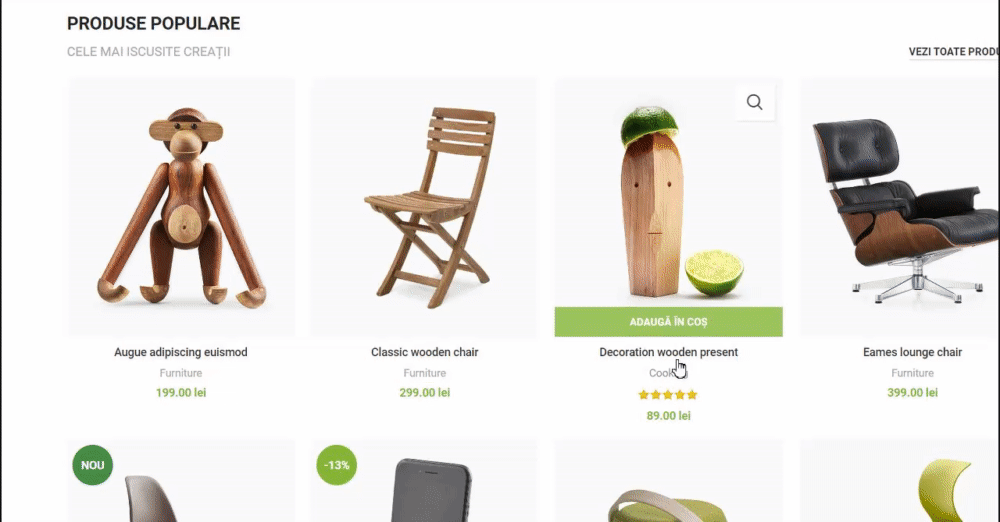Click the -13% discount badge

(337, 465)
